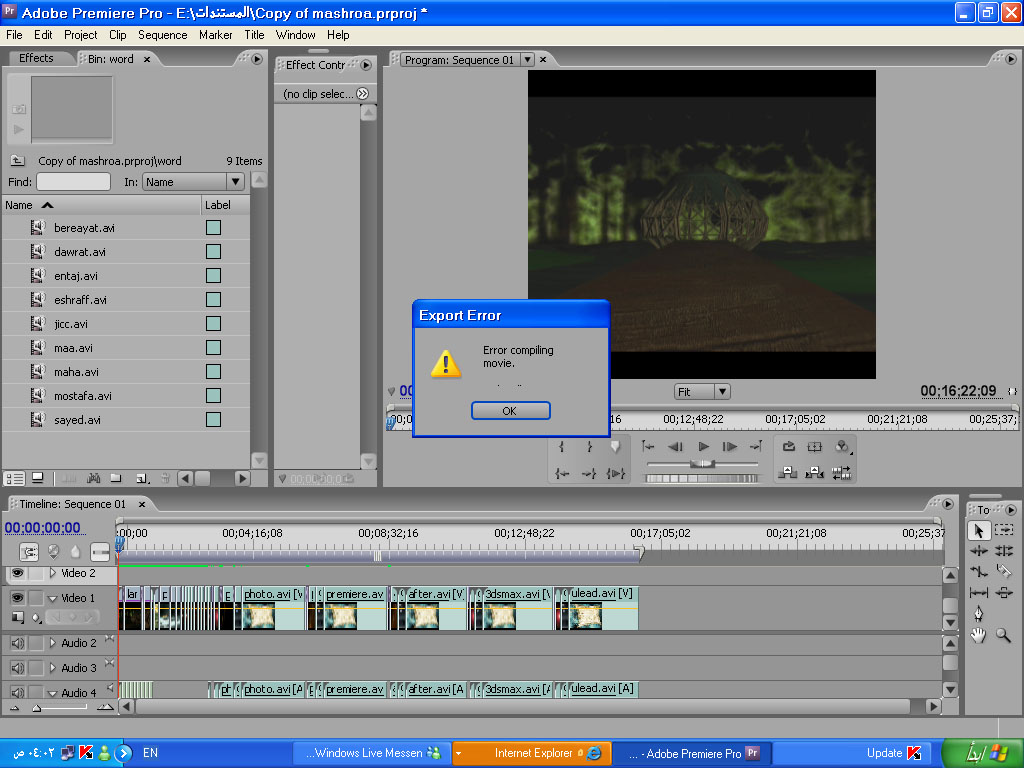Screen dimensions: 1024x768
Task: Open Program Sequence 01 dropdown
Action: pos(528,59)
